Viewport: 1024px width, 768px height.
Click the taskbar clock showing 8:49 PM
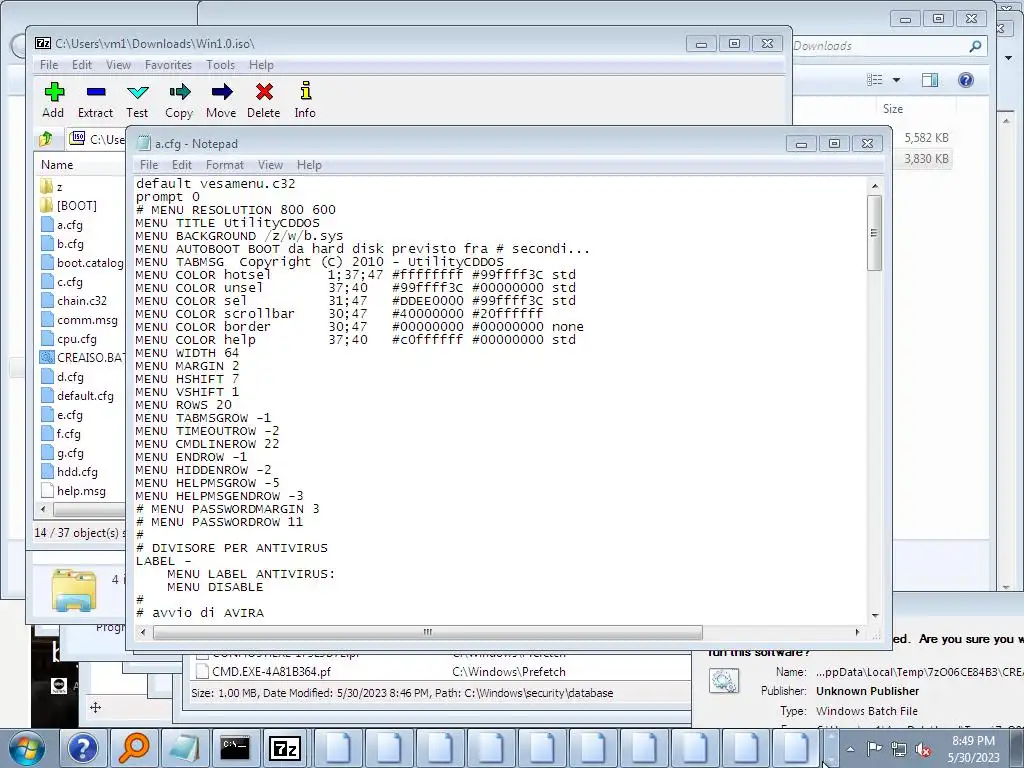[973, 749]
